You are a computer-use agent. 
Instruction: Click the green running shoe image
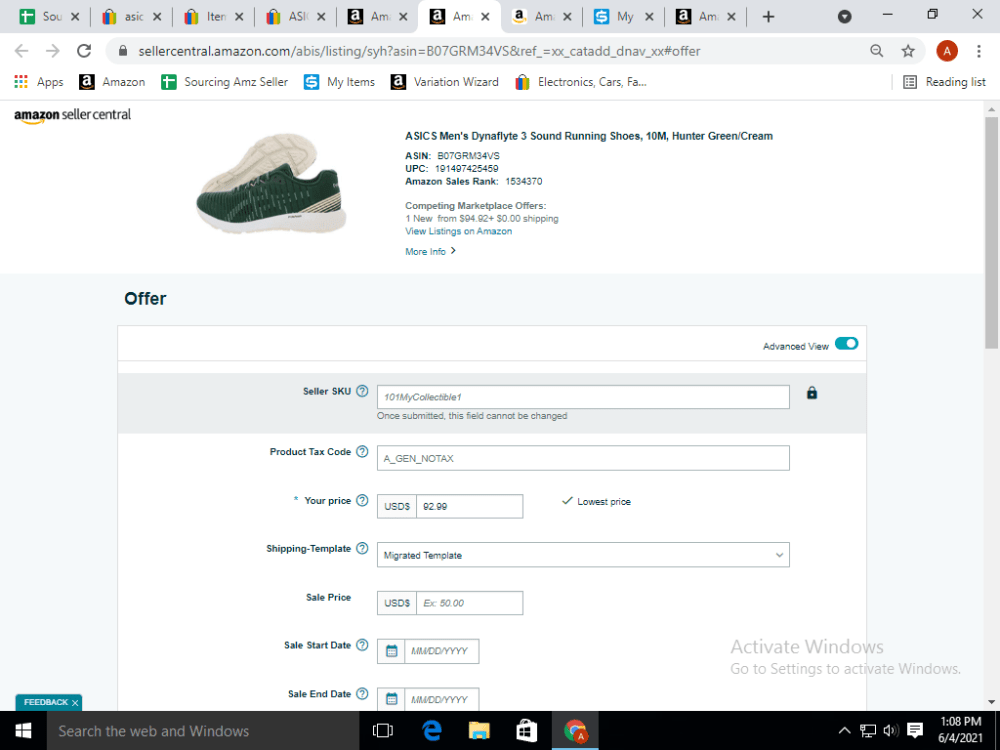272,184
